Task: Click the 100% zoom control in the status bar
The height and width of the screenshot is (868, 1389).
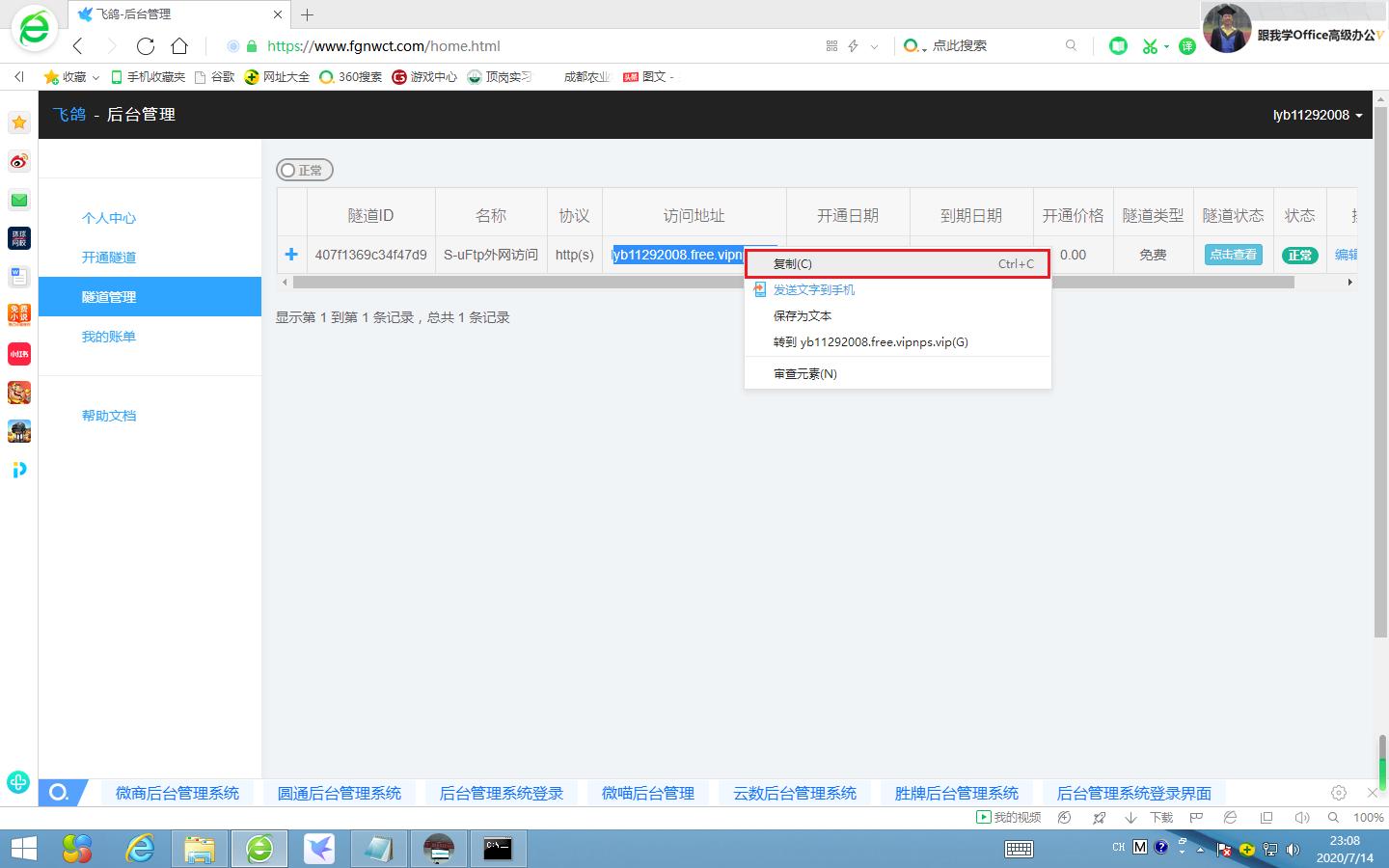Action: 1368,817
